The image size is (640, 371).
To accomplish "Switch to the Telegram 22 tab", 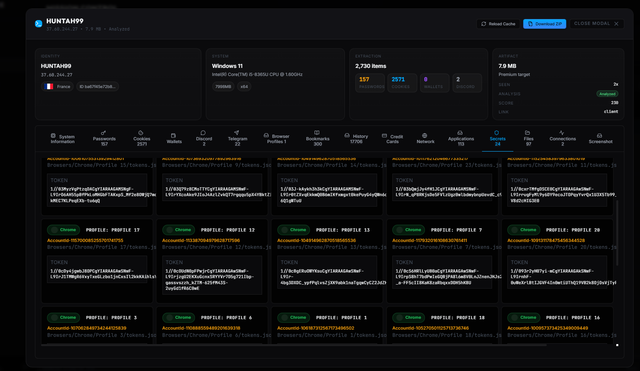I will point(237,138).
